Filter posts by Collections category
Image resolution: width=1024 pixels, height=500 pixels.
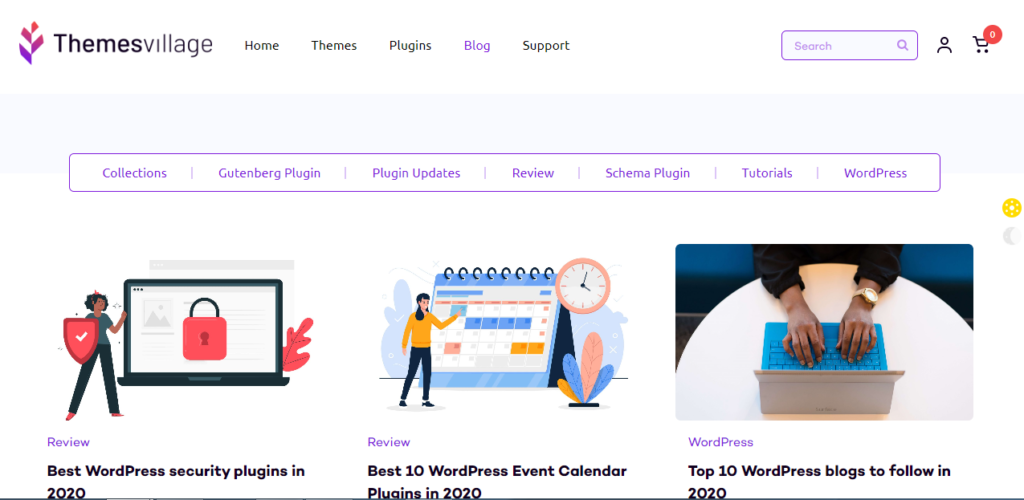click(x=135, y=173)
